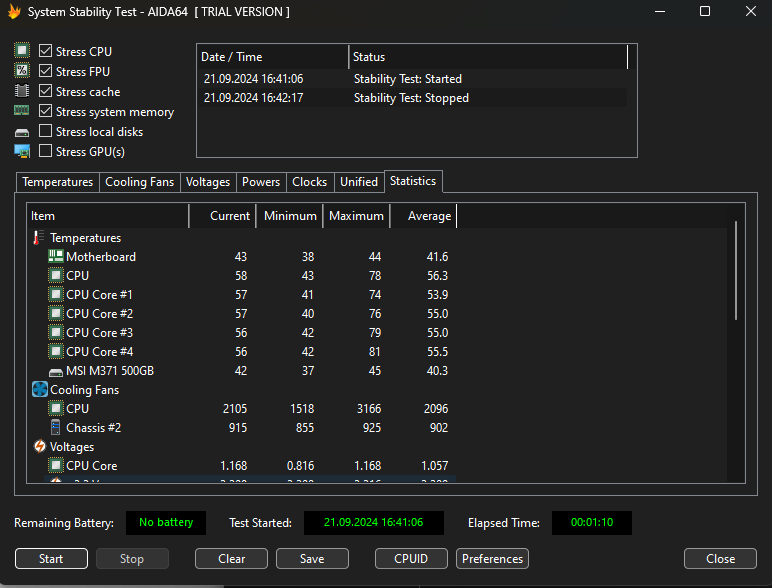This screenshot has width=772, height=588.
Task: Click the AIDA64 flame icon in title bar
Action: [x=14, y=11]
